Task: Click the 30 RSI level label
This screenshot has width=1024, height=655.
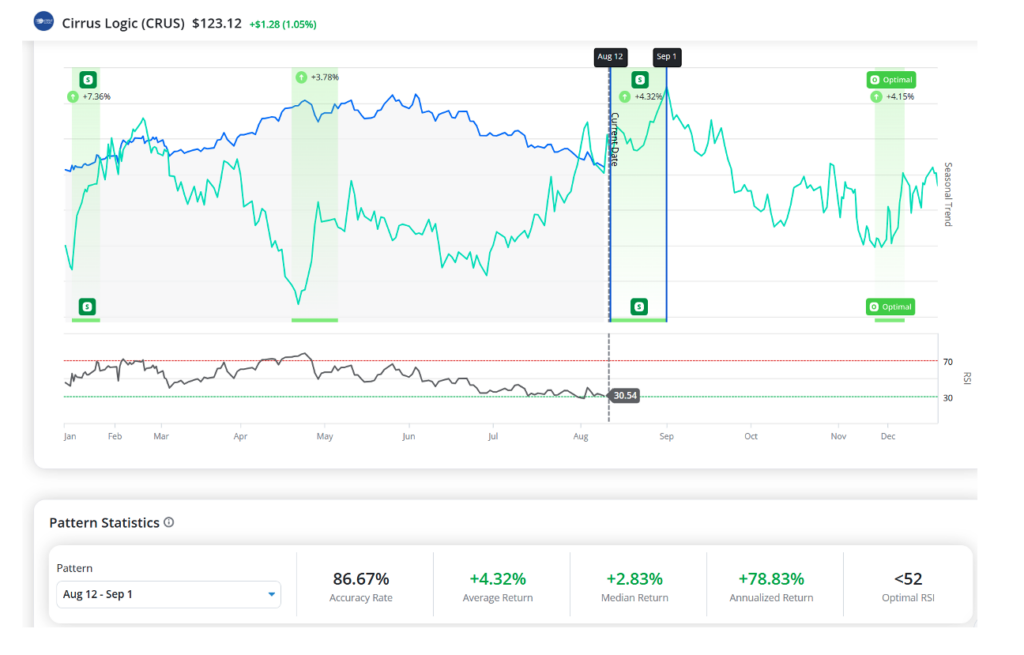Action: pos(948,398)
